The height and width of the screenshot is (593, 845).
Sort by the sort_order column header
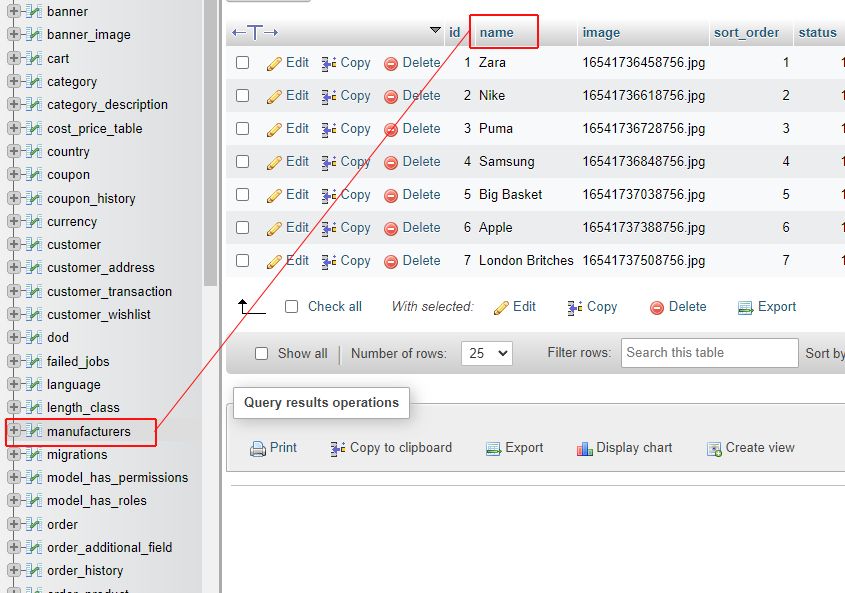point(746,33)
